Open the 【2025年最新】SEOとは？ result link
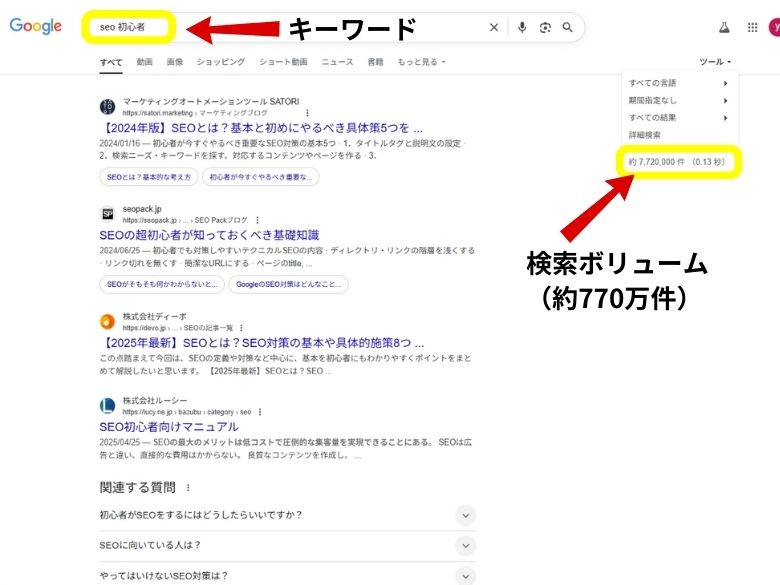 click(x=262, y=343)
